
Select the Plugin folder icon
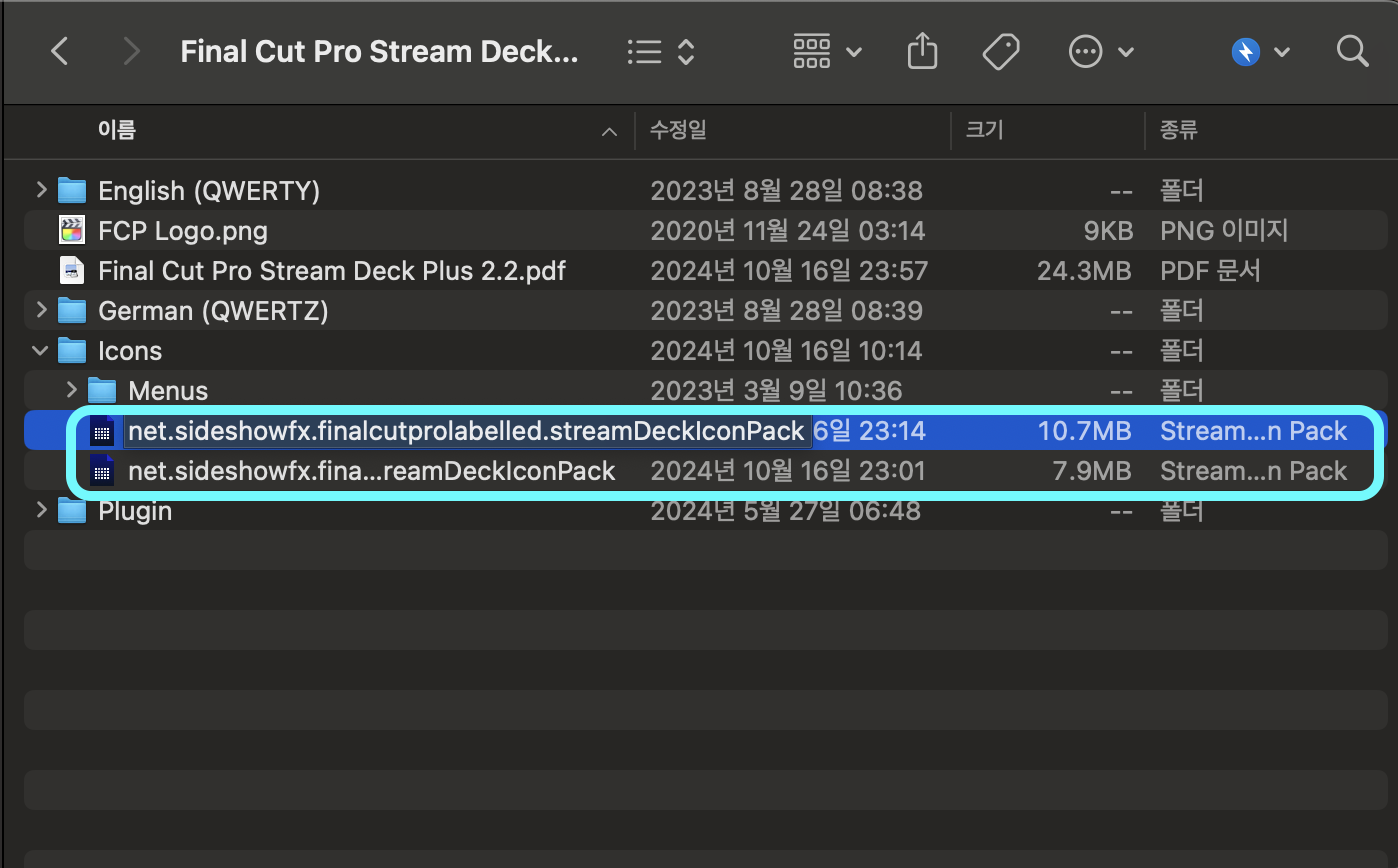pos(72,510)
